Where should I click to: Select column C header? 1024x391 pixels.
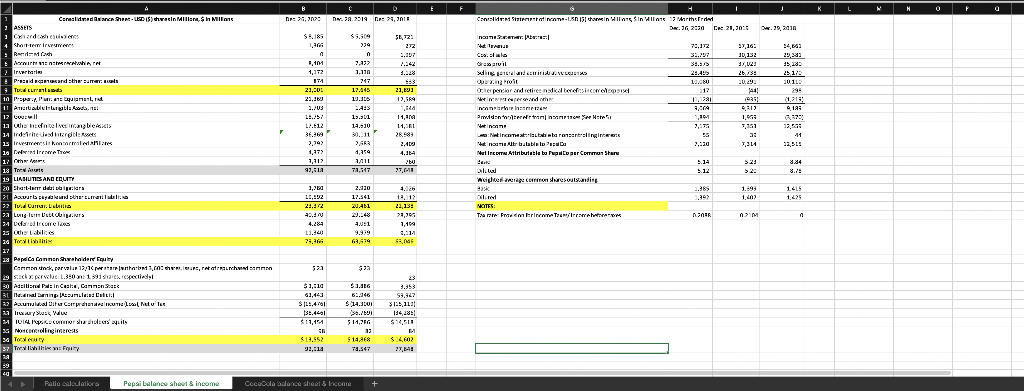(351, 7)
